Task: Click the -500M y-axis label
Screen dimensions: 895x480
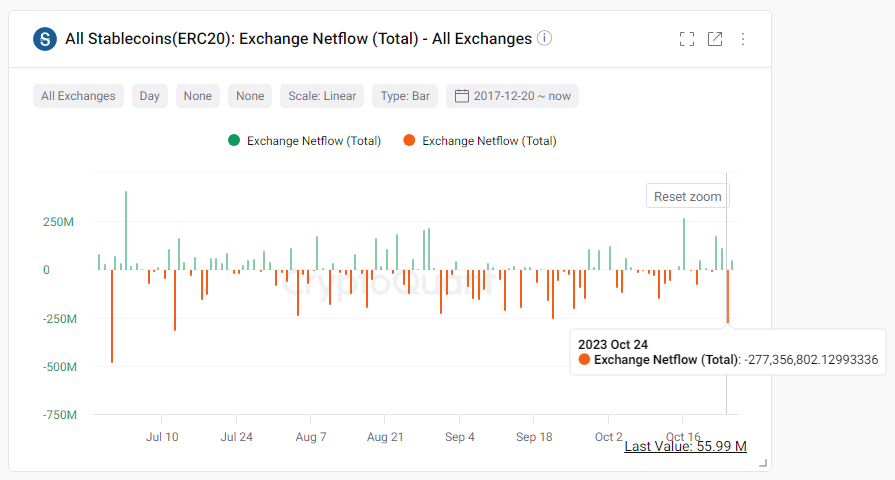Action: pos(59,367)
